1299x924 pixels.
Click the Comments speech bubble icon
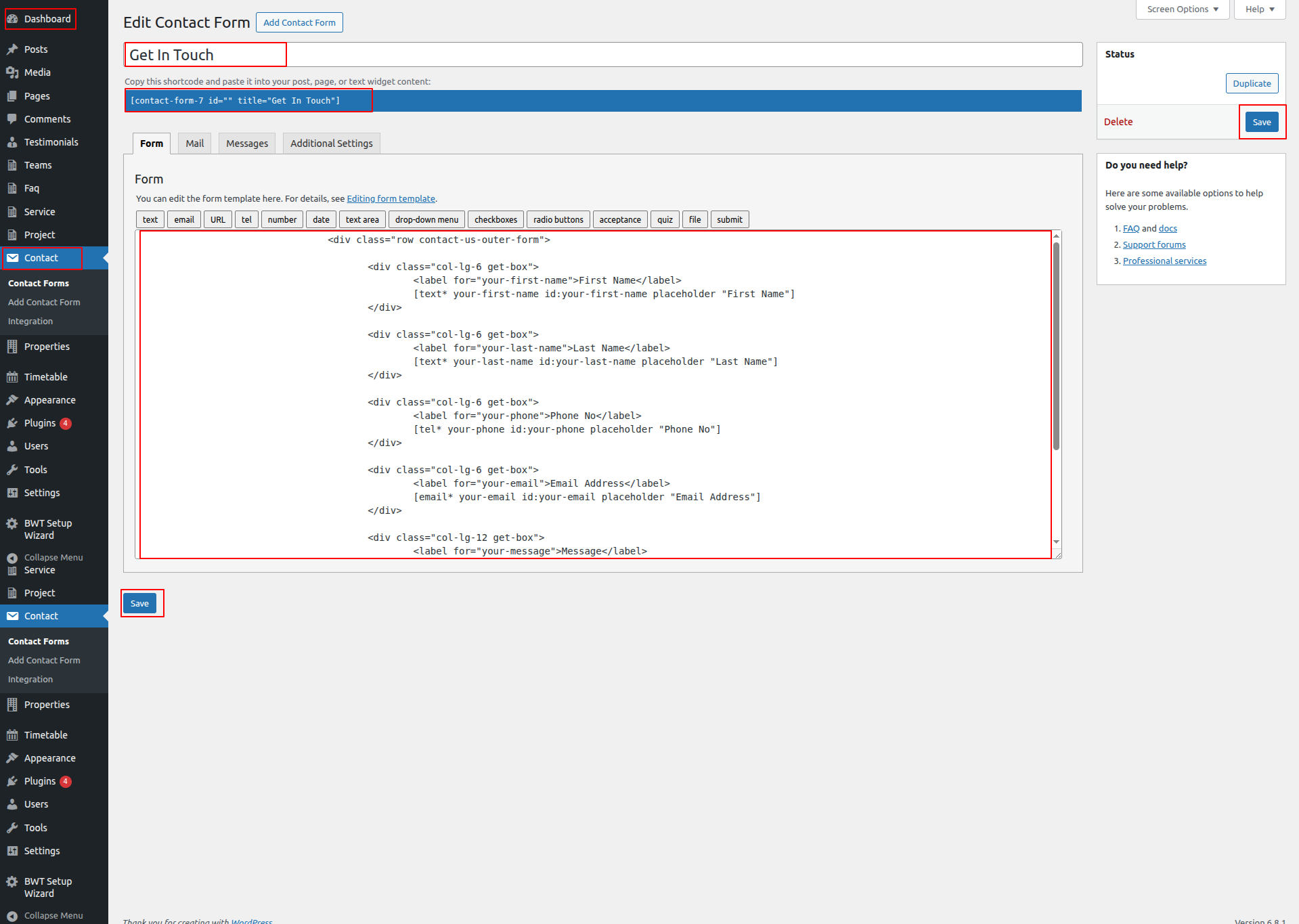(x=12, y=119)
